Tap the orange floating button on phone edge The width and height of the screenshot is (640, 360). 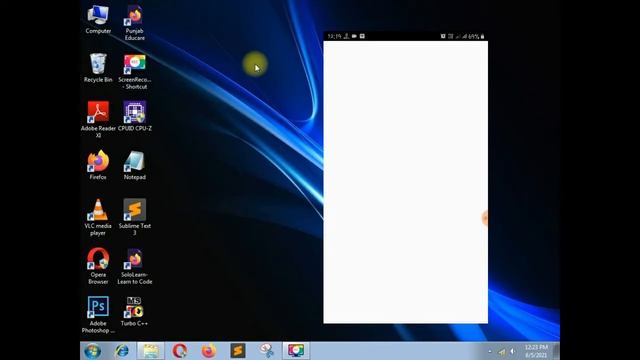click(x=485, y=218)
